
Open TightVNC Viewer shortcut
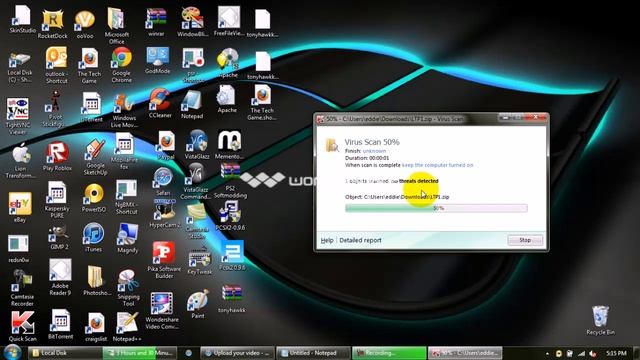coord(18,116)
